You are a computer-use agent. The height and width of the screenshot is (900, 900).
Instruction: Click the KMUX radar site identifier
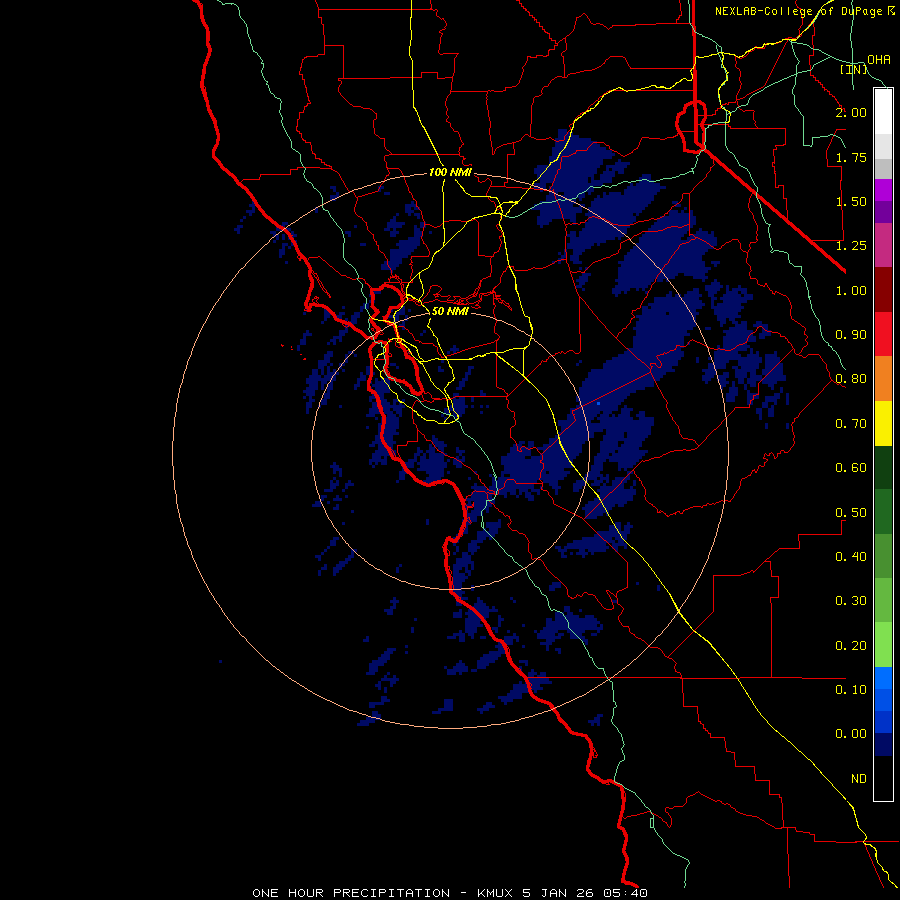tap(495, 893)
